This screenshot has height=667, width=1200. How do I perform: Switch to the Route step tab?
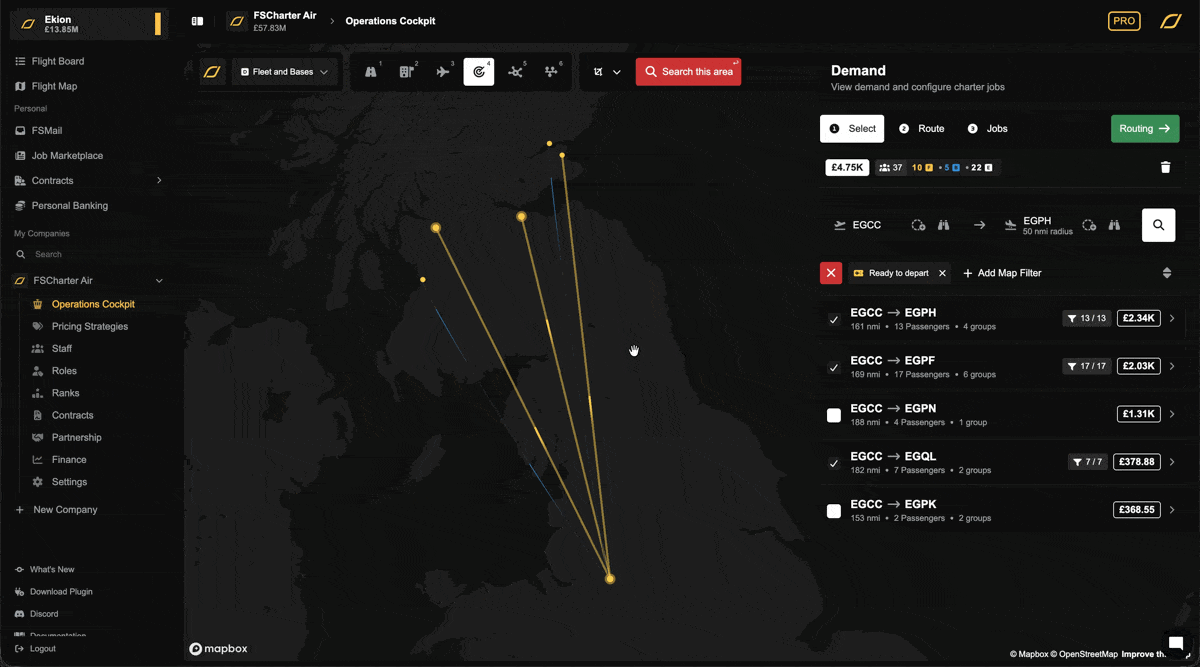pyautogui.click(x=921, y=129)
